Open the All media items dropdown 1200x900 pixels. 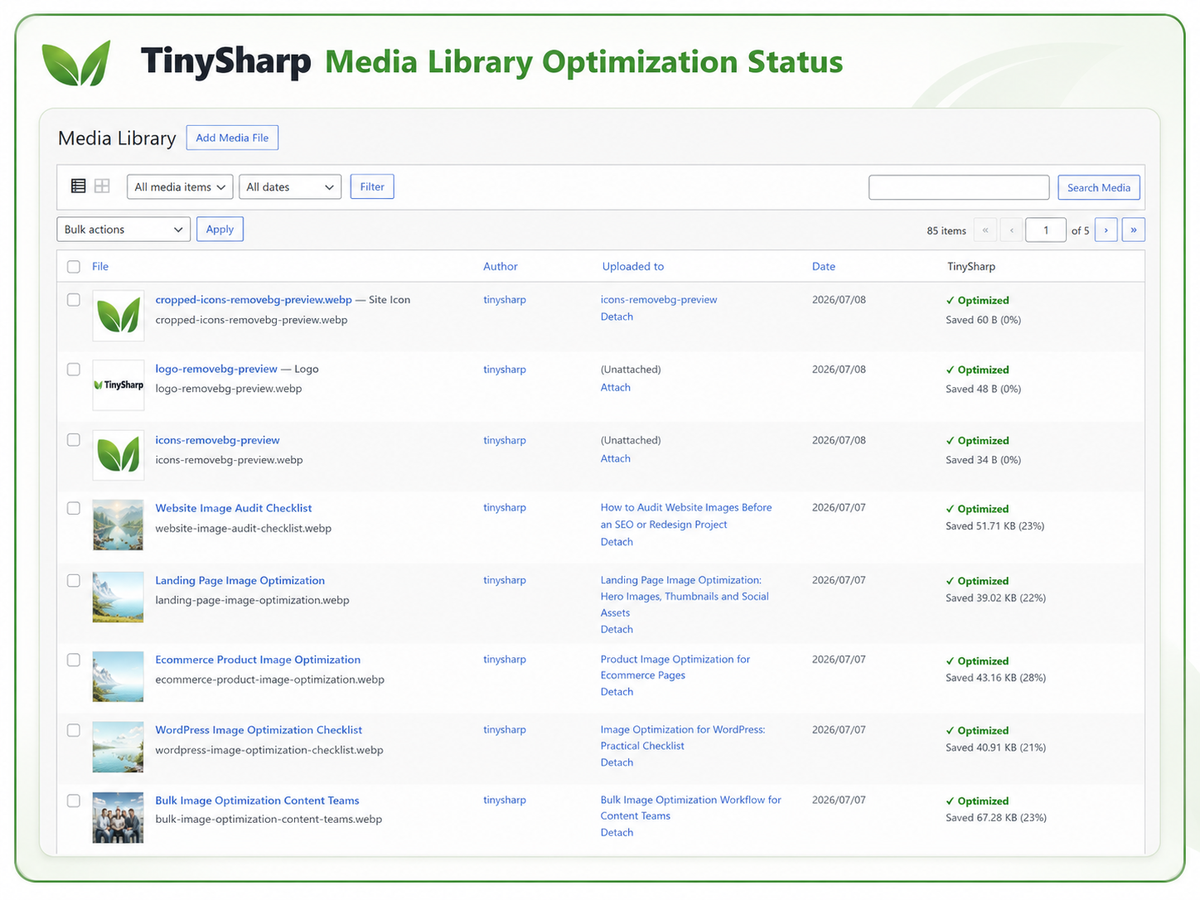click(180, 187)
